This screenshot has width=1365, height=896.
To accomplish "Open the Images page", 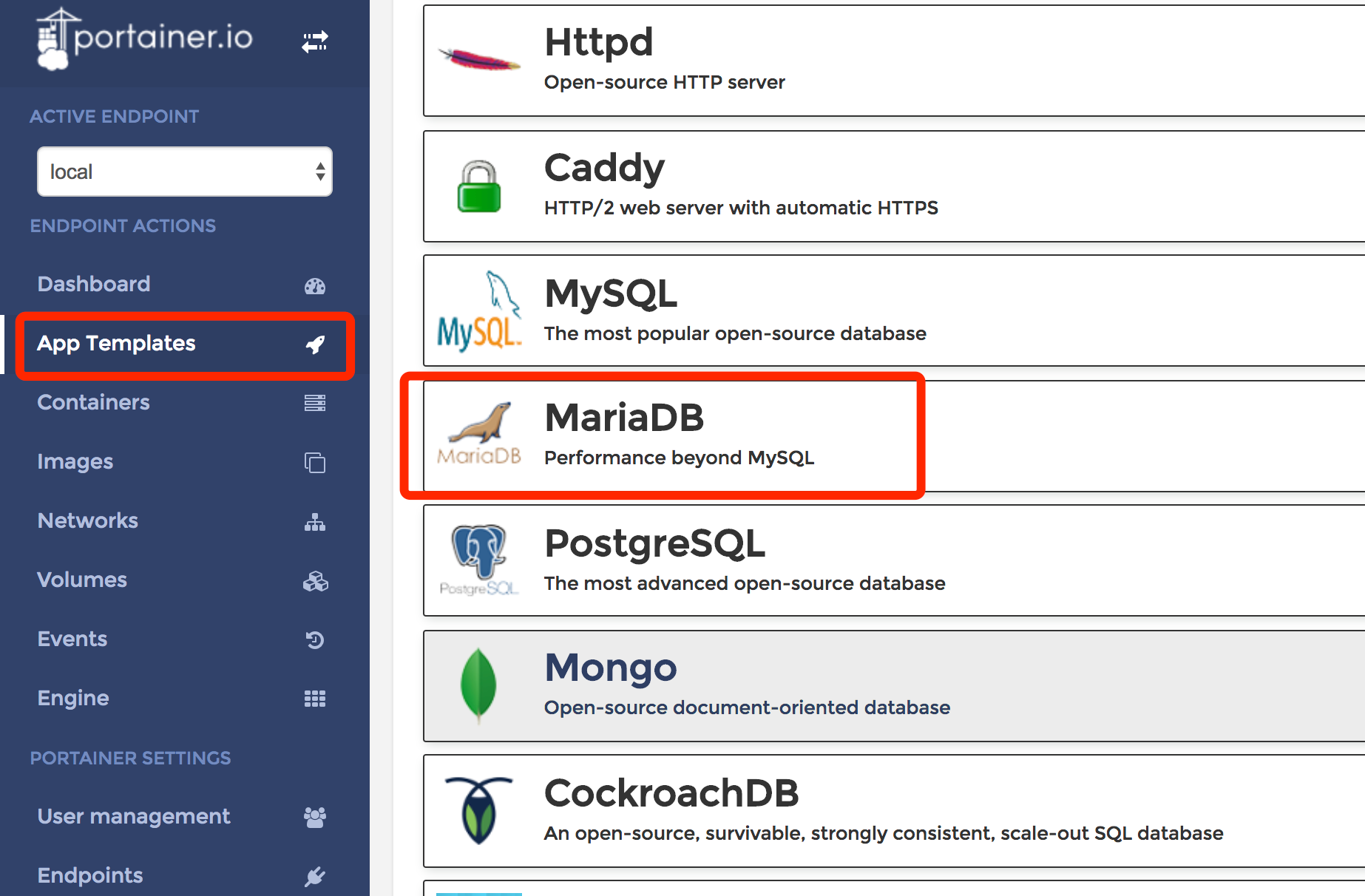I will [x=75, y=461].
